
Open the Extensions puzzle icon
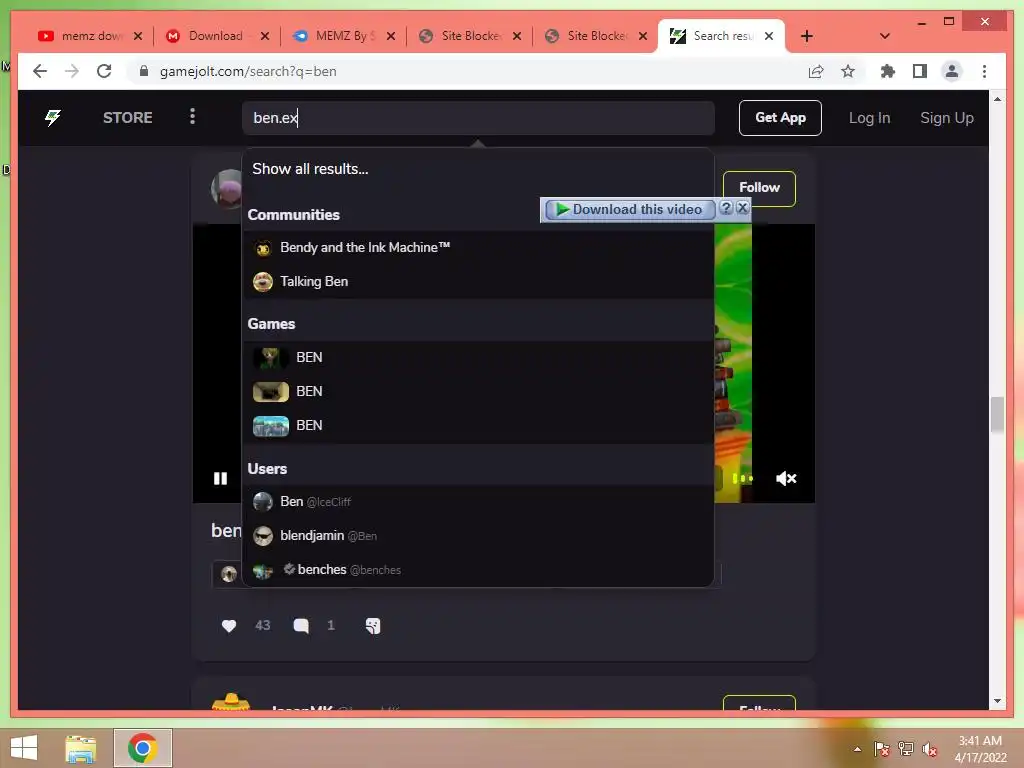[888, 71]
